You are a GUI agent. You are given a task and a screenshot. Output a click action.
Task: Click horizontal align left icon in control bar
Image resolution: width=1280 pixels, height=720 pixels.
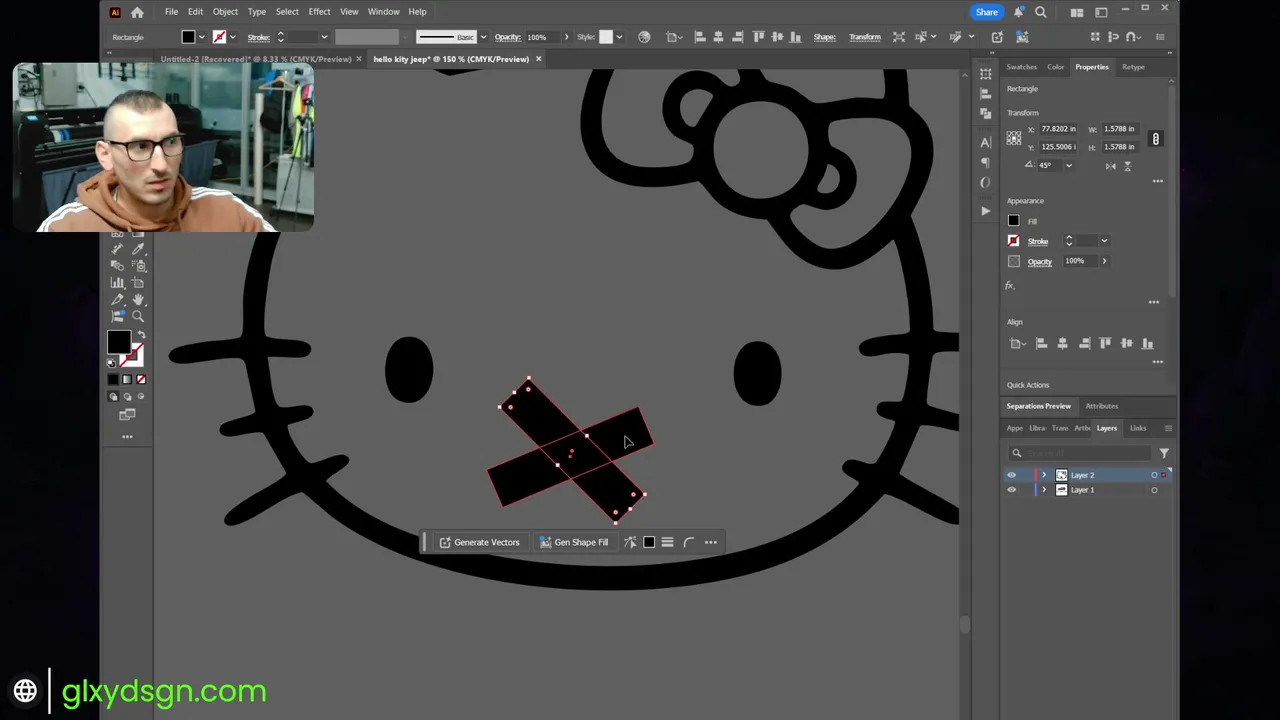pos(700,37)
